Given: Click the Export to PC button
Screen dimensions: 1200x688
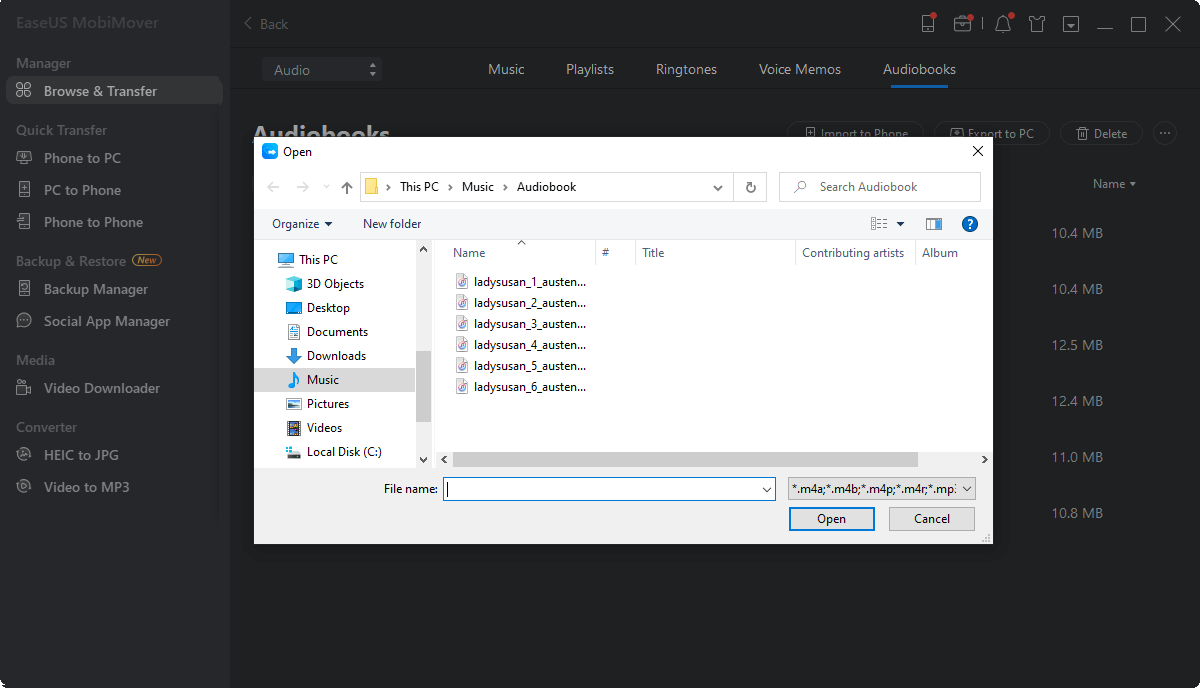Looking at the screenshot, I should pos(991,133).
